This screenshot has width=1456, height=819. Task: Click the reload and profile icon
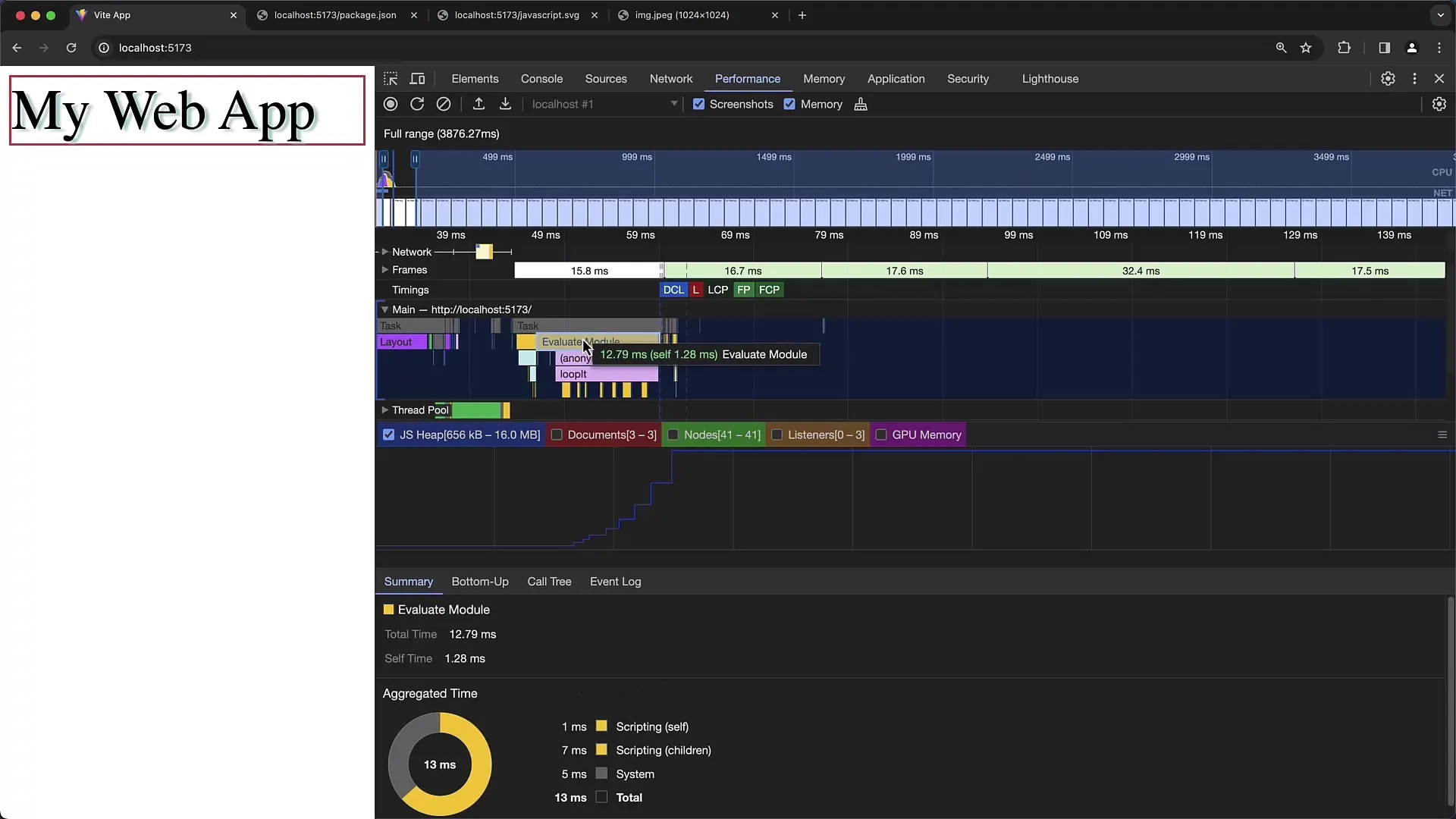click(417, 104)
